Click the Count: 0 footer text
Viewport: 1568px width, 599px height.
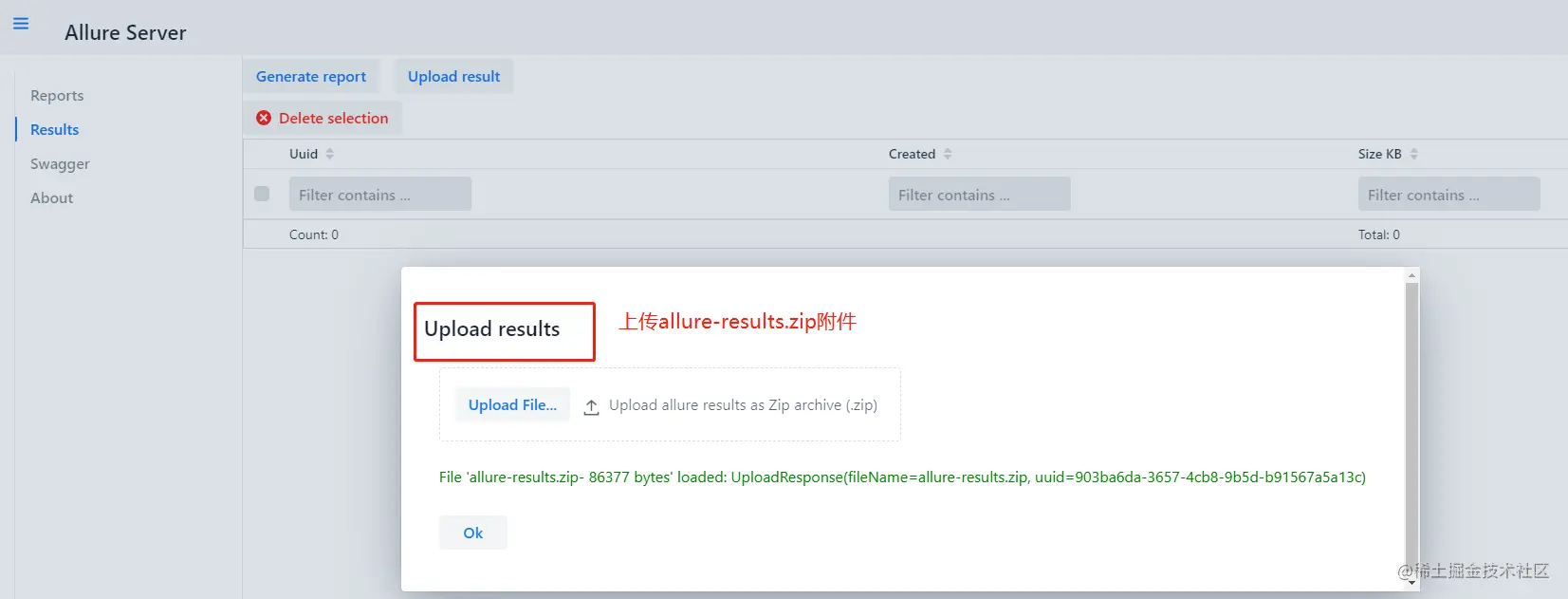314,234
